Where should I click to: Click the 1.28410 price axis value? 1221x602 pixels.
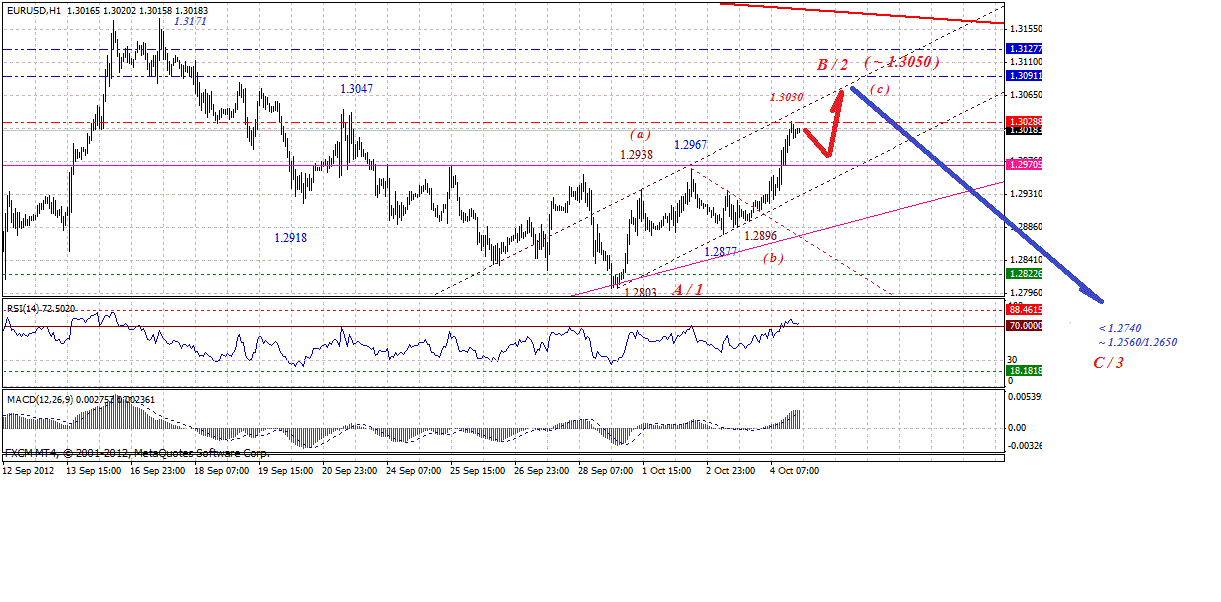[x=1026, y=260]
